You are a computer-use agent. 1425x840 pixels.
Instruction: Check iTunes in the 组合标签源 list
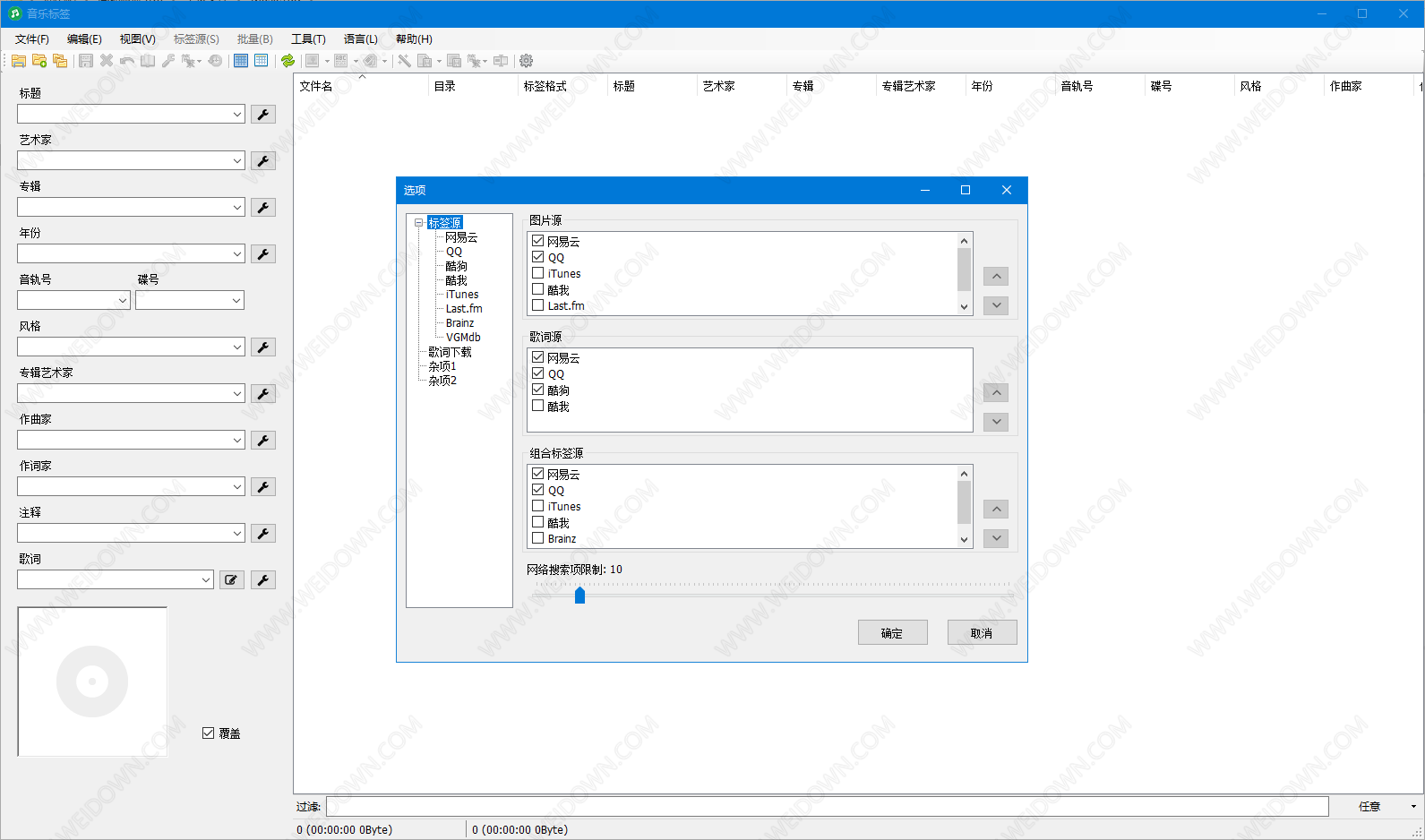(x=538, y=506)
